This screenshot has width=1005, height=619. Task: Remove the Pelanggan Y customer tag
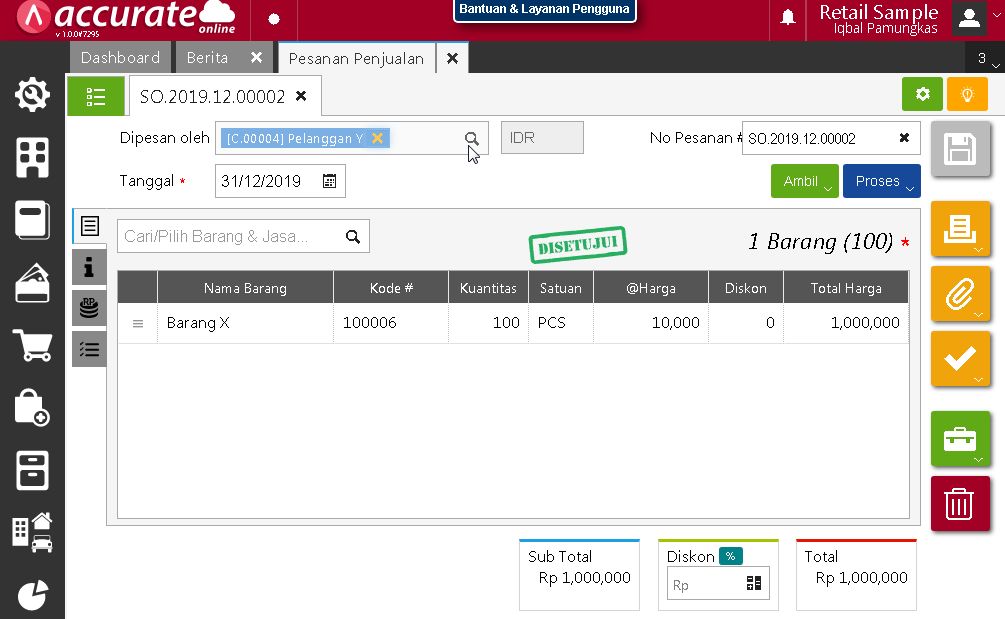pos(377,138)
